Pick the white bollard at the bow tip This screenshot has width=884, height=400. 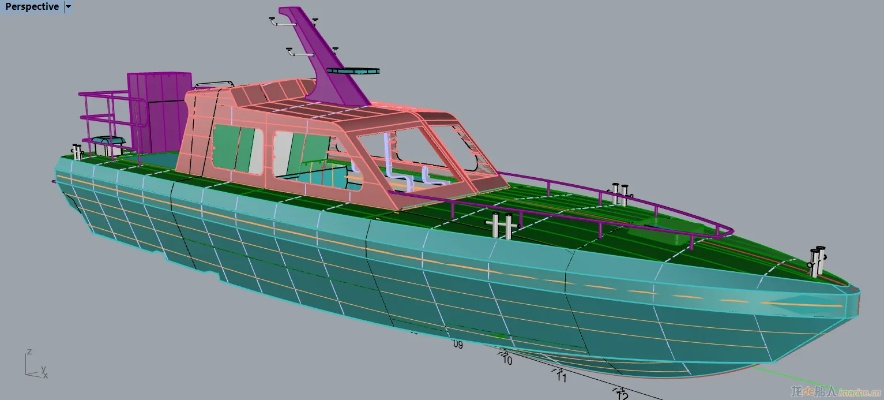[819, 260]
